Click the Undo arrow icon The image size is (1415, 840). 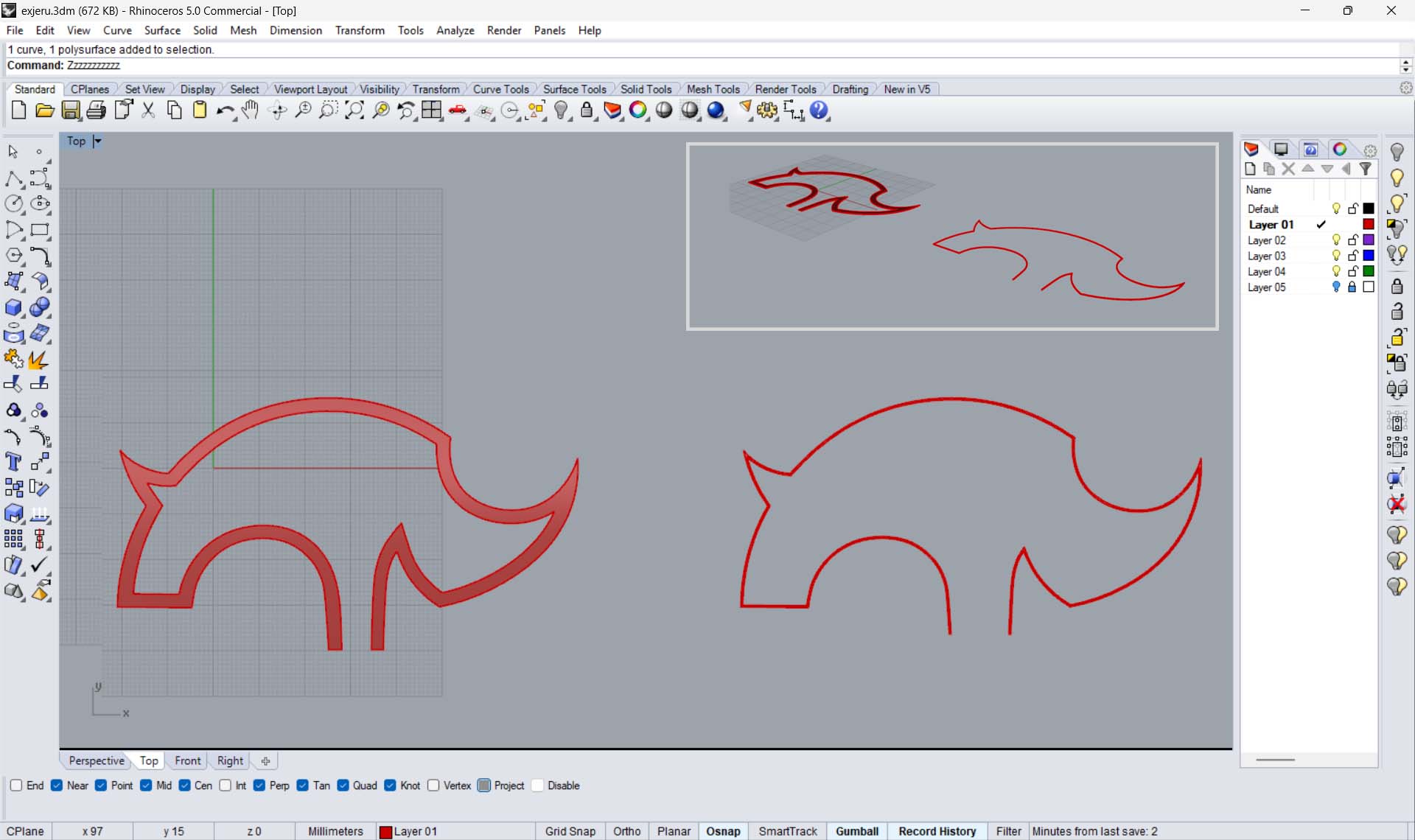224,111
